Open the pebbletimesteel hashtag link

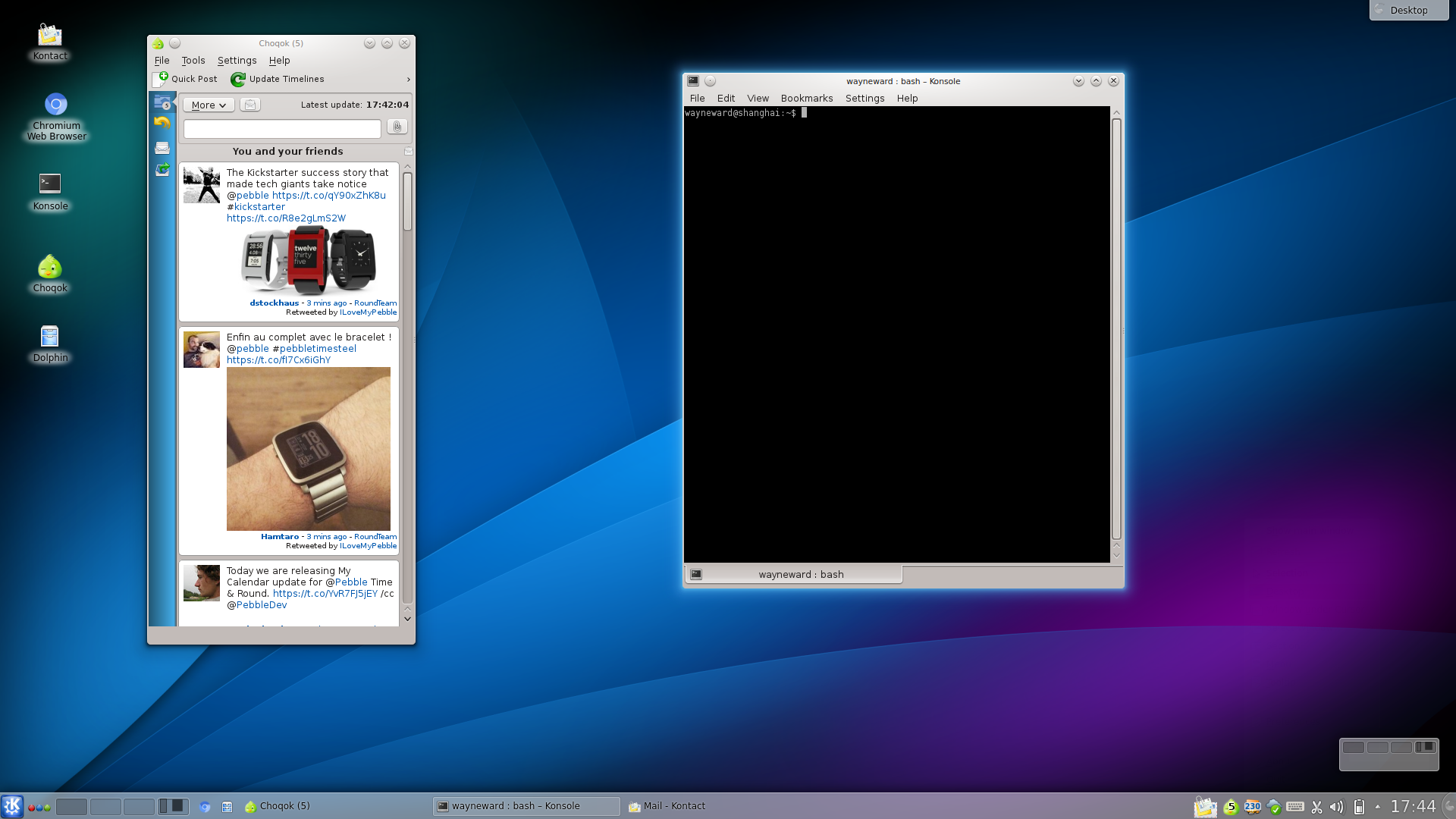[x=318, y=349]
